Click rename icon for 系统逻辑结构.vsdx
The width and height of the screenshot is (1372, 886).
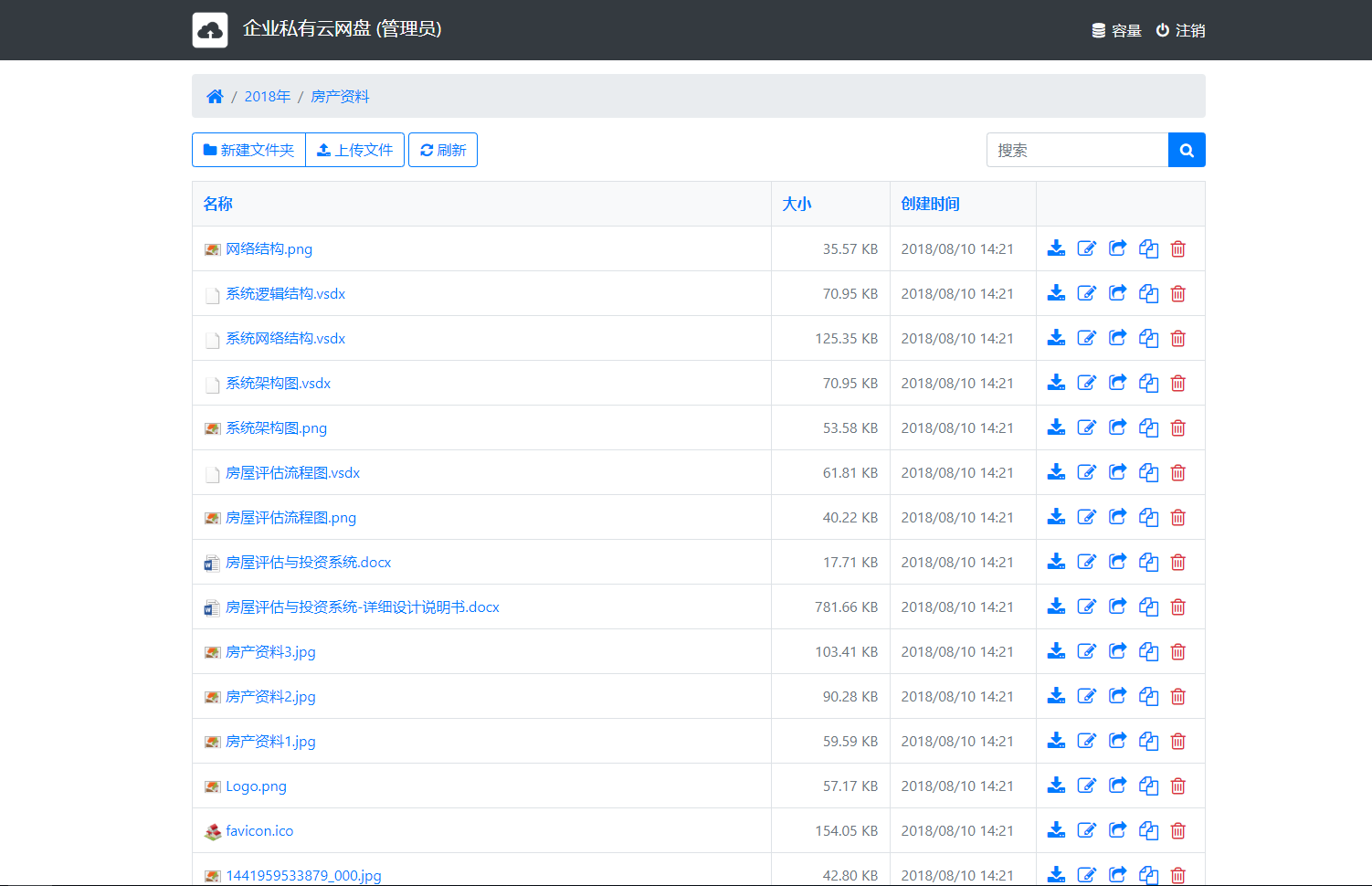tap(1086, 293)
